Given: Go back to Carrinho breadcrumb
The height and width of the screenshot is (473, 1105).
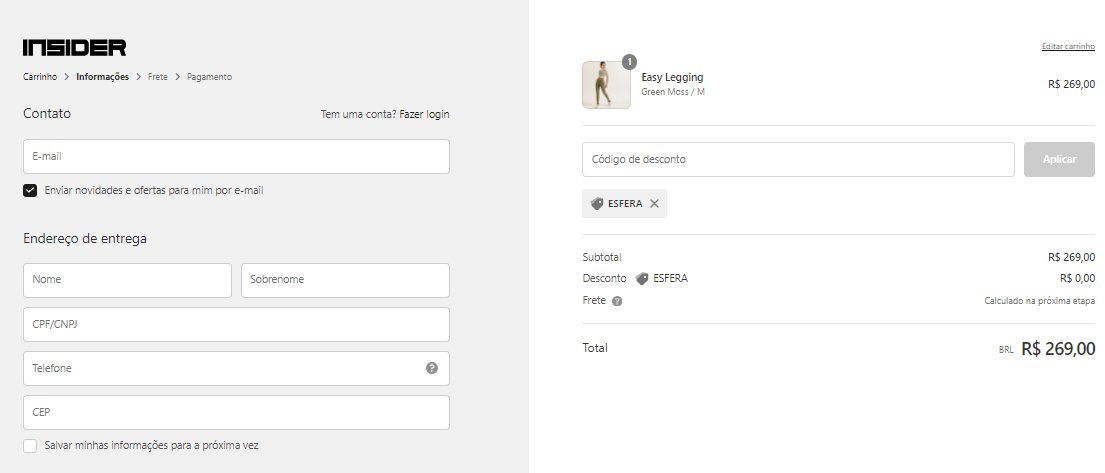Looking at the screenshot, I should pos(40,77).
